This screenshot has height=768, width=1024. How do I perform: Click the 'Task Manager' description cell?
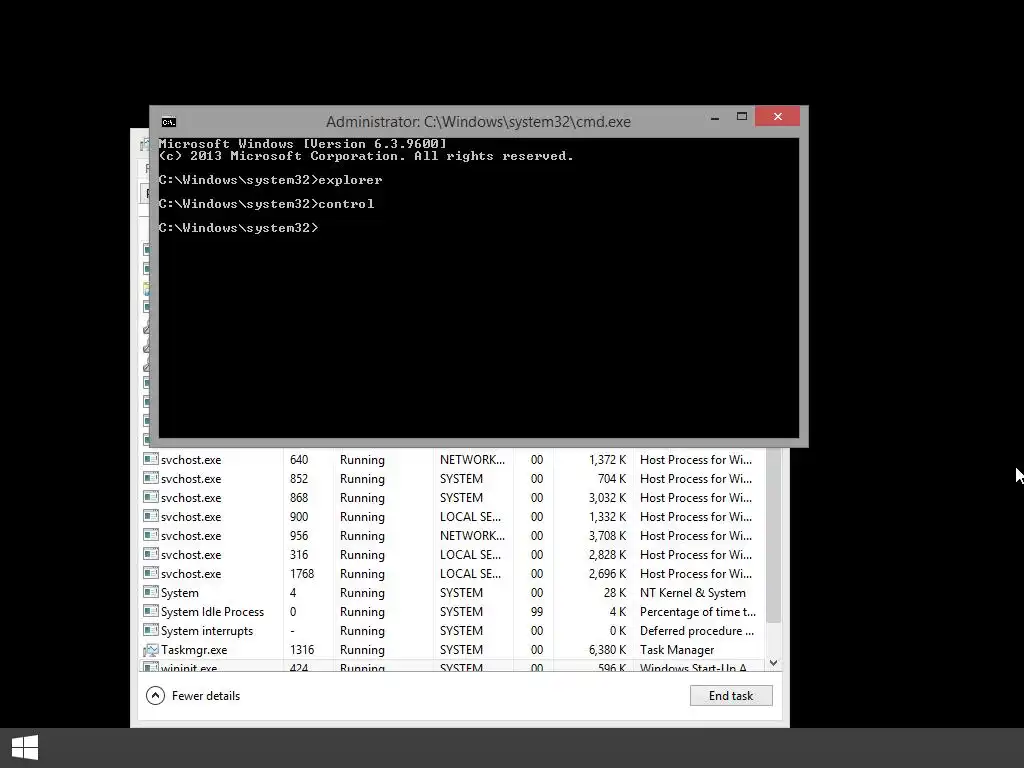tap(677, 650)
